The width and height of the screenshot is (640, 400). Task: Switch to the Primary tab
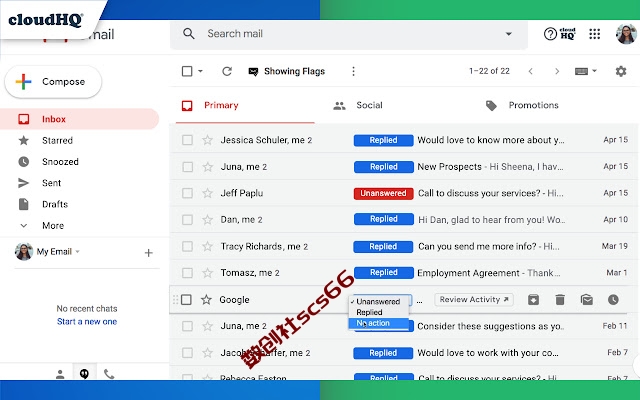[245, 106]
